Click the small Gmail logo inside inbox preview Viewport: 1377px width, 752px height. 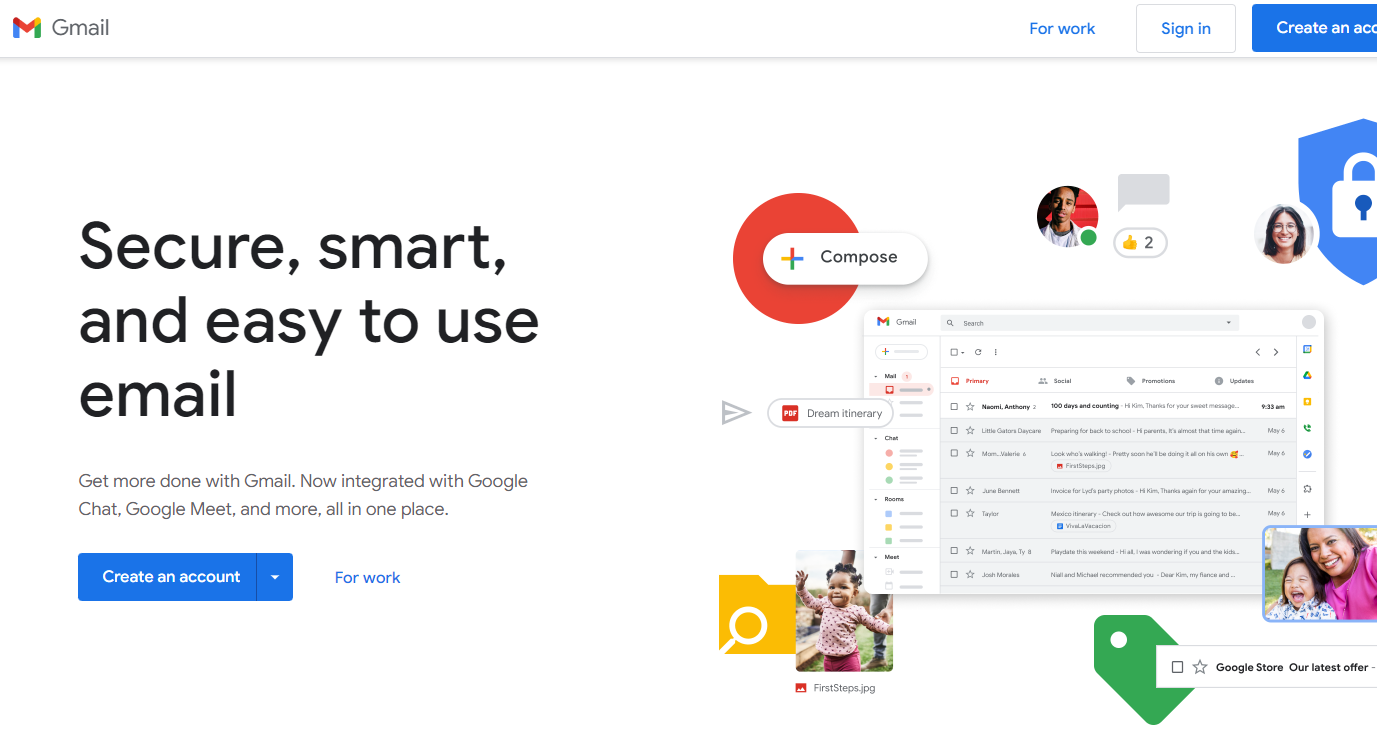883,322
